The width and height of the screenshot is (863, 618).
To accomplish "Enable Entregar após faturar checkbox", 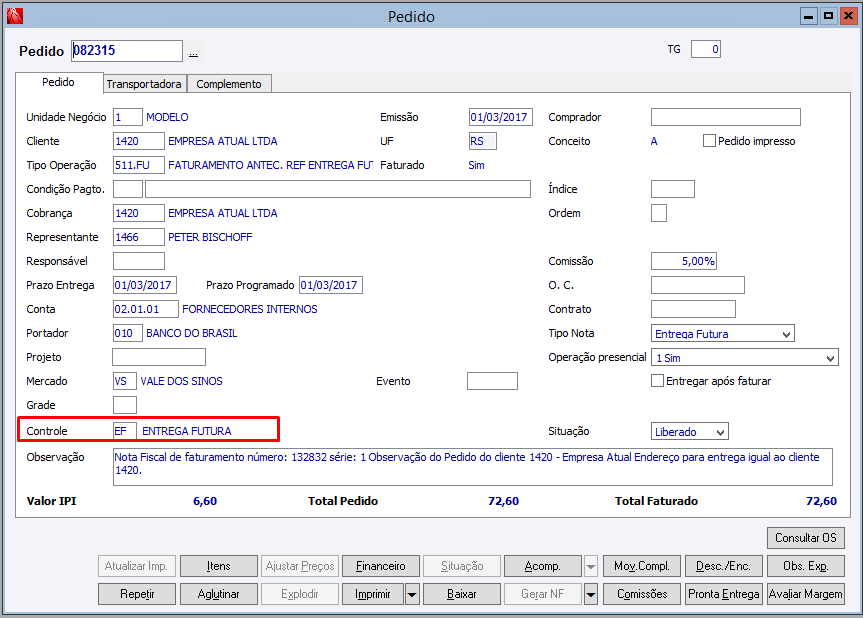I will [657, 381].
